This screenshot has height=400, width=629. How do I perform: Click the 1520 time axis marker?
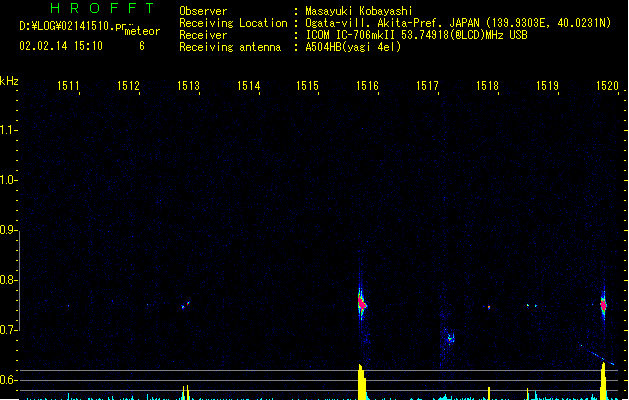click(x=607, y=86)
